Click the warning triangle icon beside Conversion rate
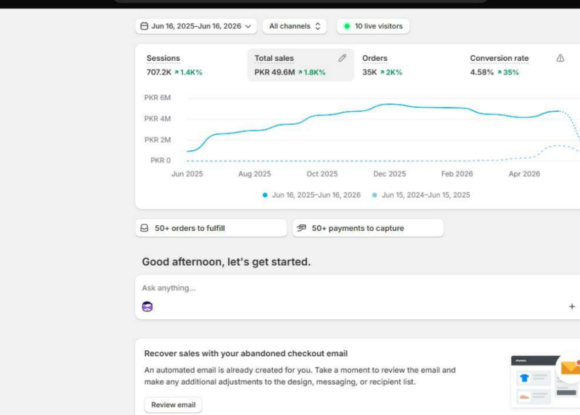Image resolution: width=580 pixels, height=415 pixels. tap(560, 58)
